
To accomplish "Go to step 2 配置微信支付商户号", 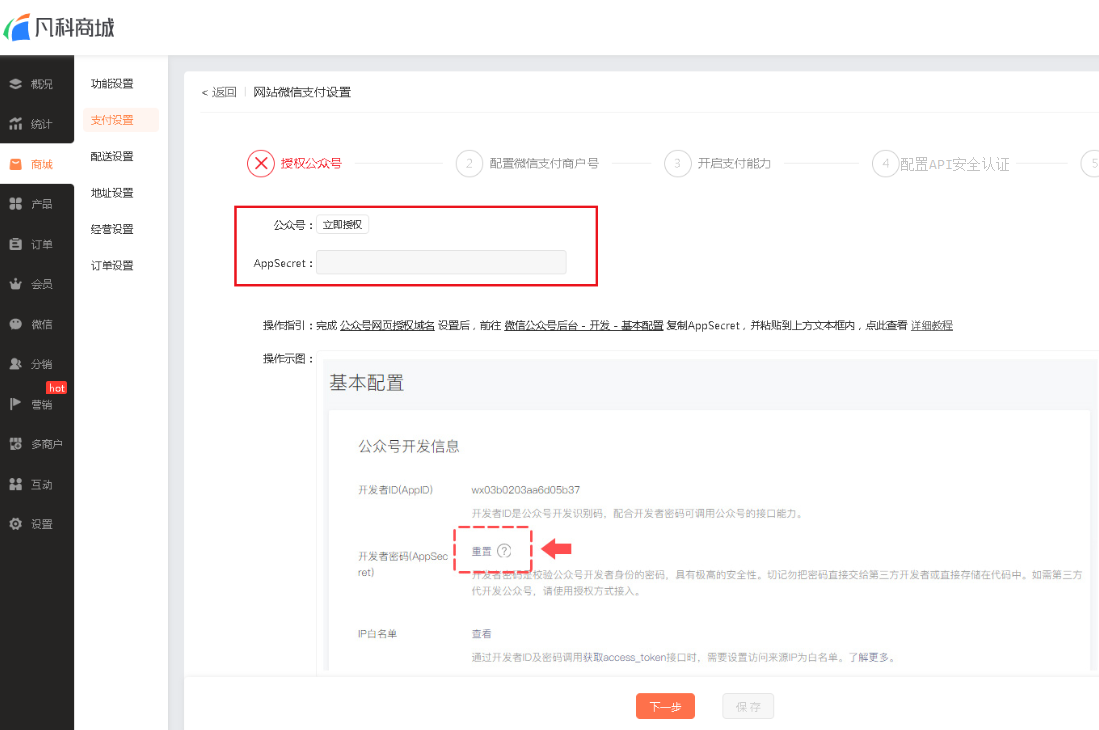I will pos(527,163).
